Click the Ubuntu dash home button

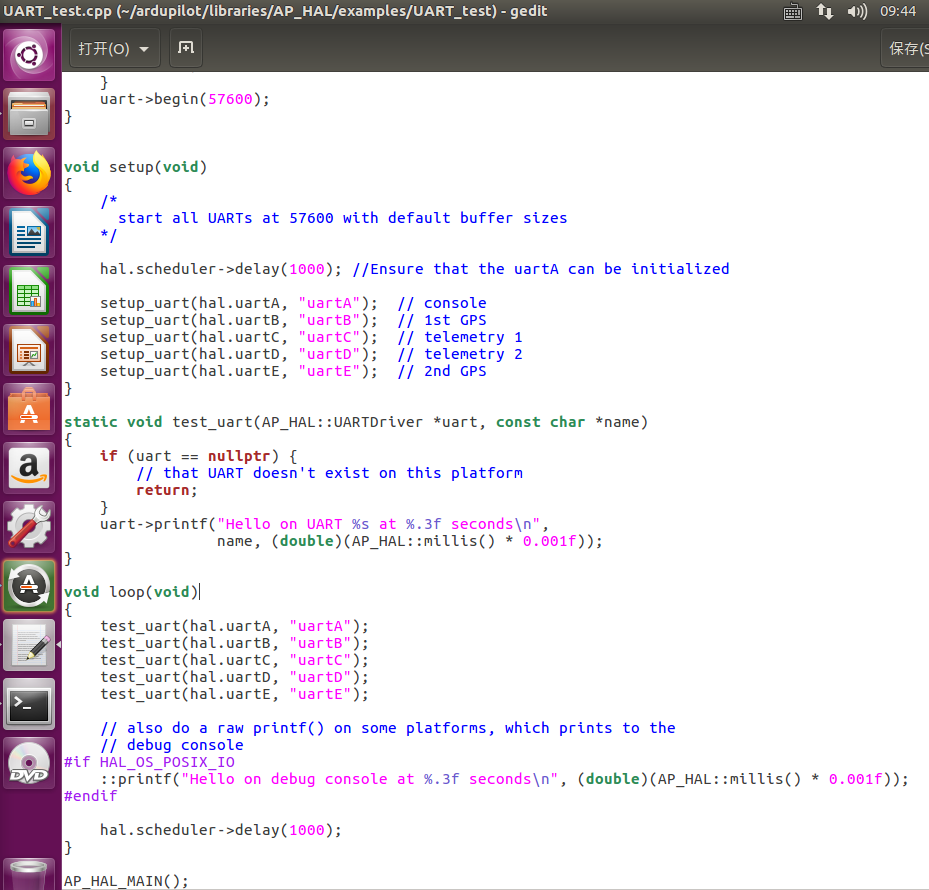point(28,54)
